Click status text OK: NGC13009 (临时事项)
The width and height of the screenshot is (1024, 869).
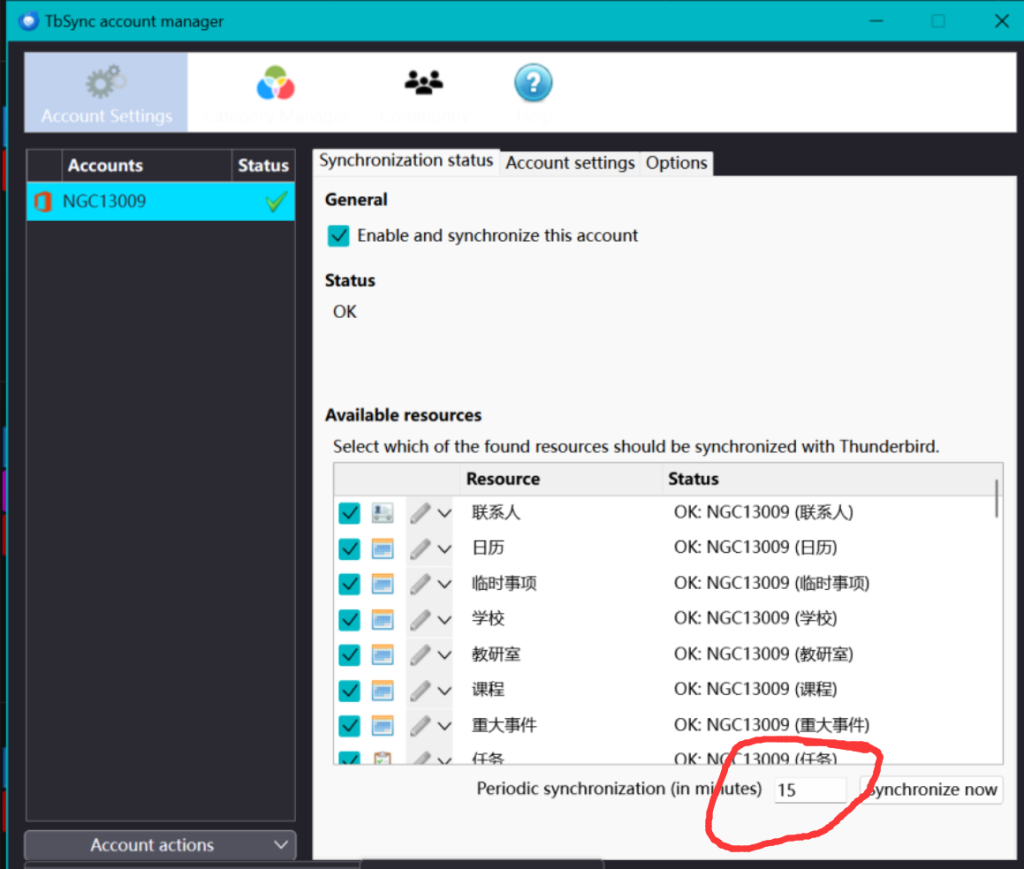771,583
